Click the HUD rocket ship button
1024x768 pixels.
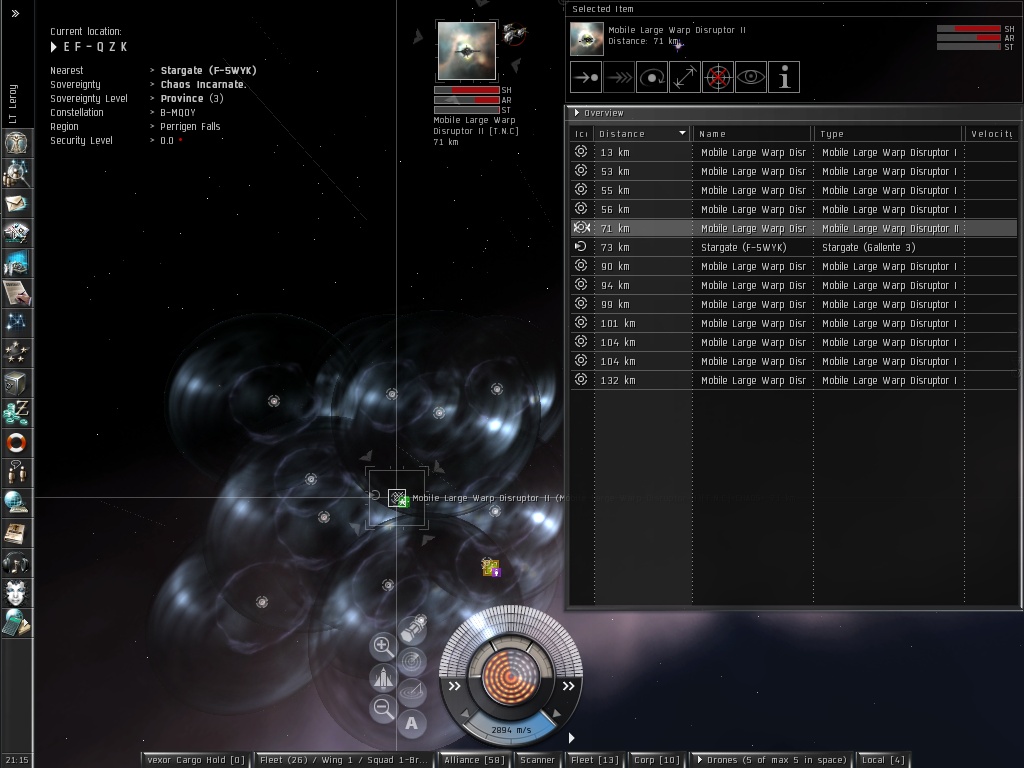(383, 678)
